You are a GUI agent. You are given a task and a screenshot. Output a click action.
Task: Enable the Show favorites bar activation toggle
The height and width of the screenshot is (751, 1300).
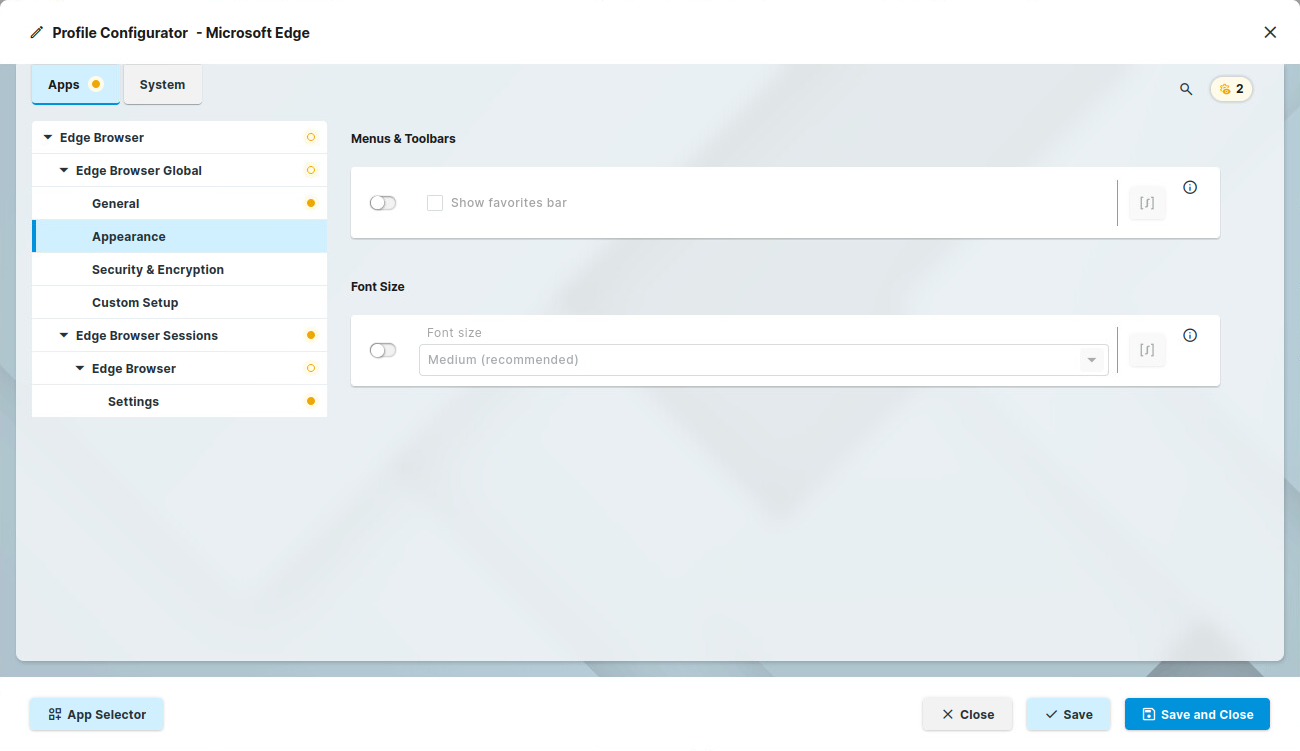(383, 203)
